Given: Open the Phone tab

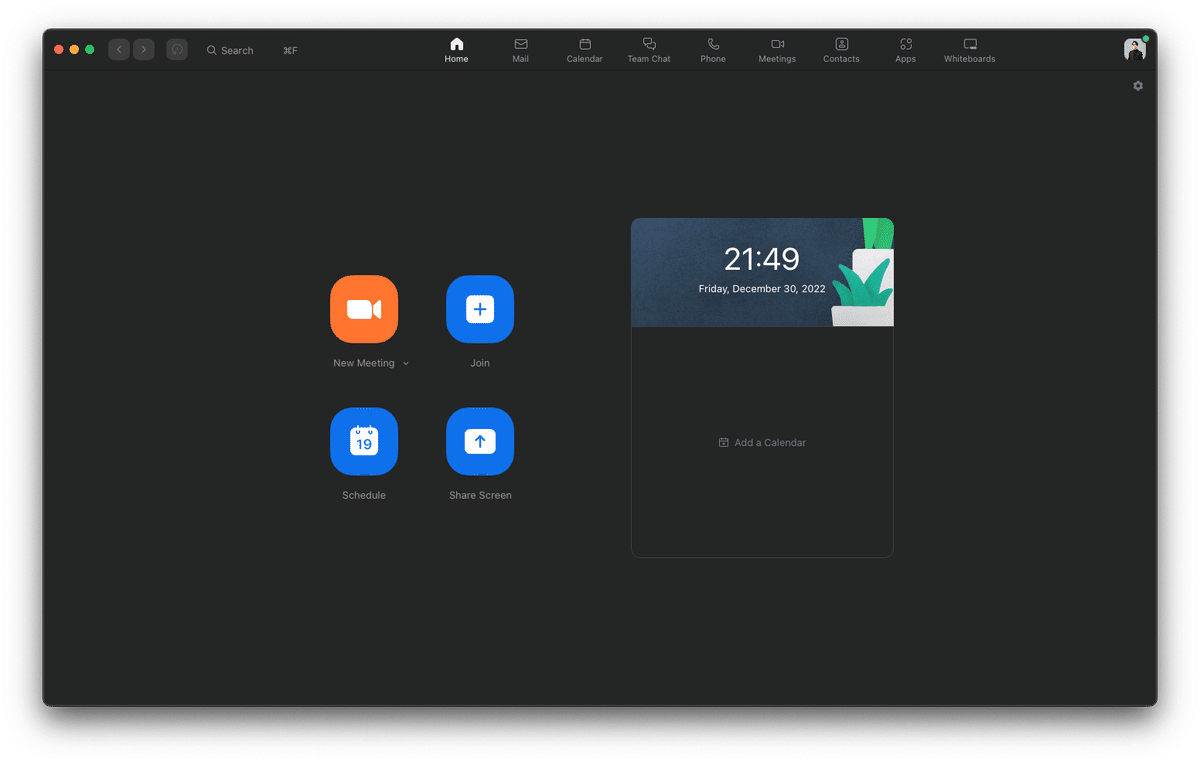Looking at the screenshot, I should pyautogui.click(x=713, y=50).
